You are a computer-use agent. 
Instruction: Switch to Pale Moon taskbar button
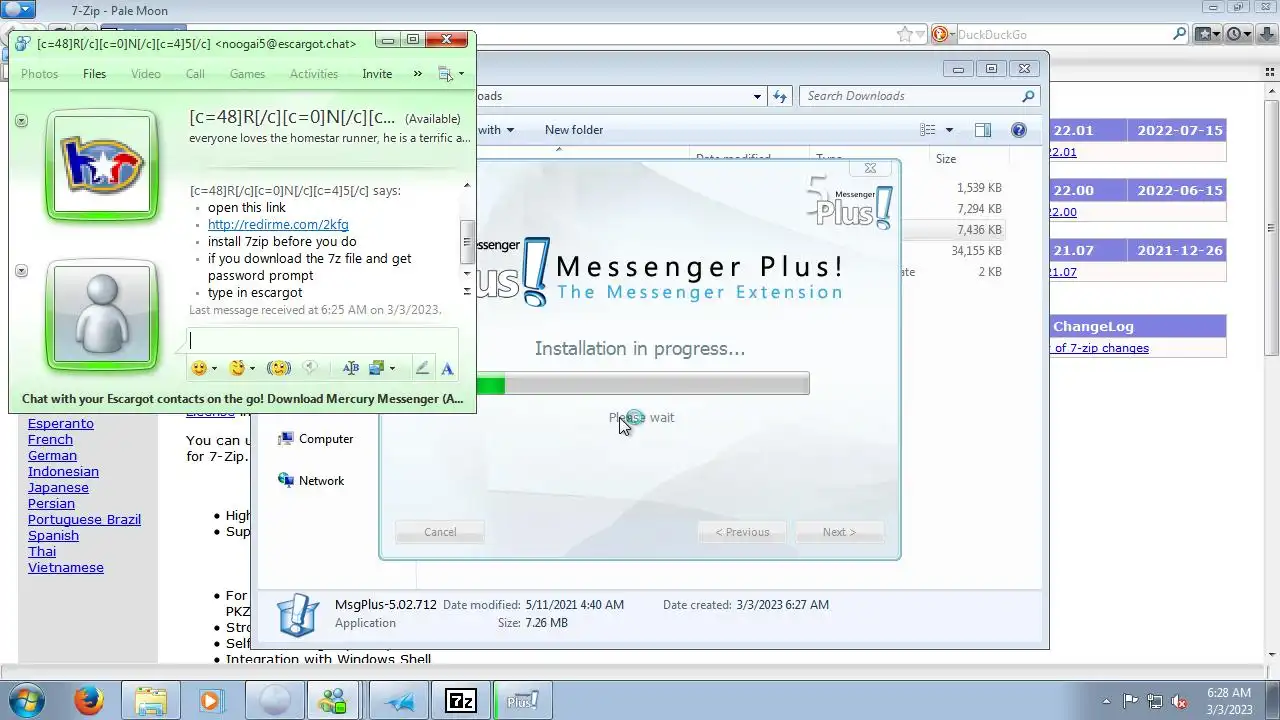tap(274, 701)
